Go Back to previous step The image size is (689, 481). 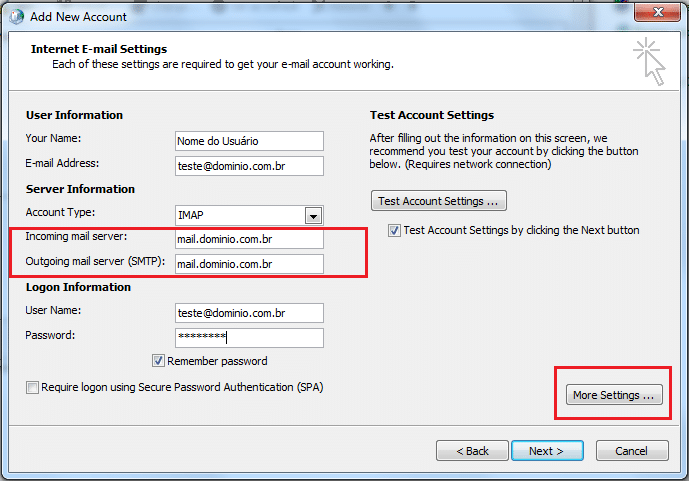coord(472,451)
